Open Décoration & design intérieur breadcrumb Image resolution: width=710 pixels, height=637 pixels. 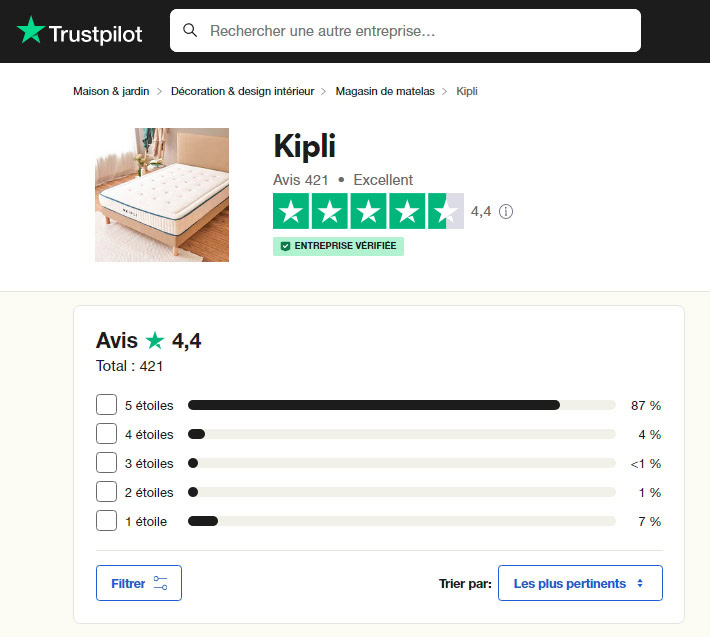(x=242, y=91)
